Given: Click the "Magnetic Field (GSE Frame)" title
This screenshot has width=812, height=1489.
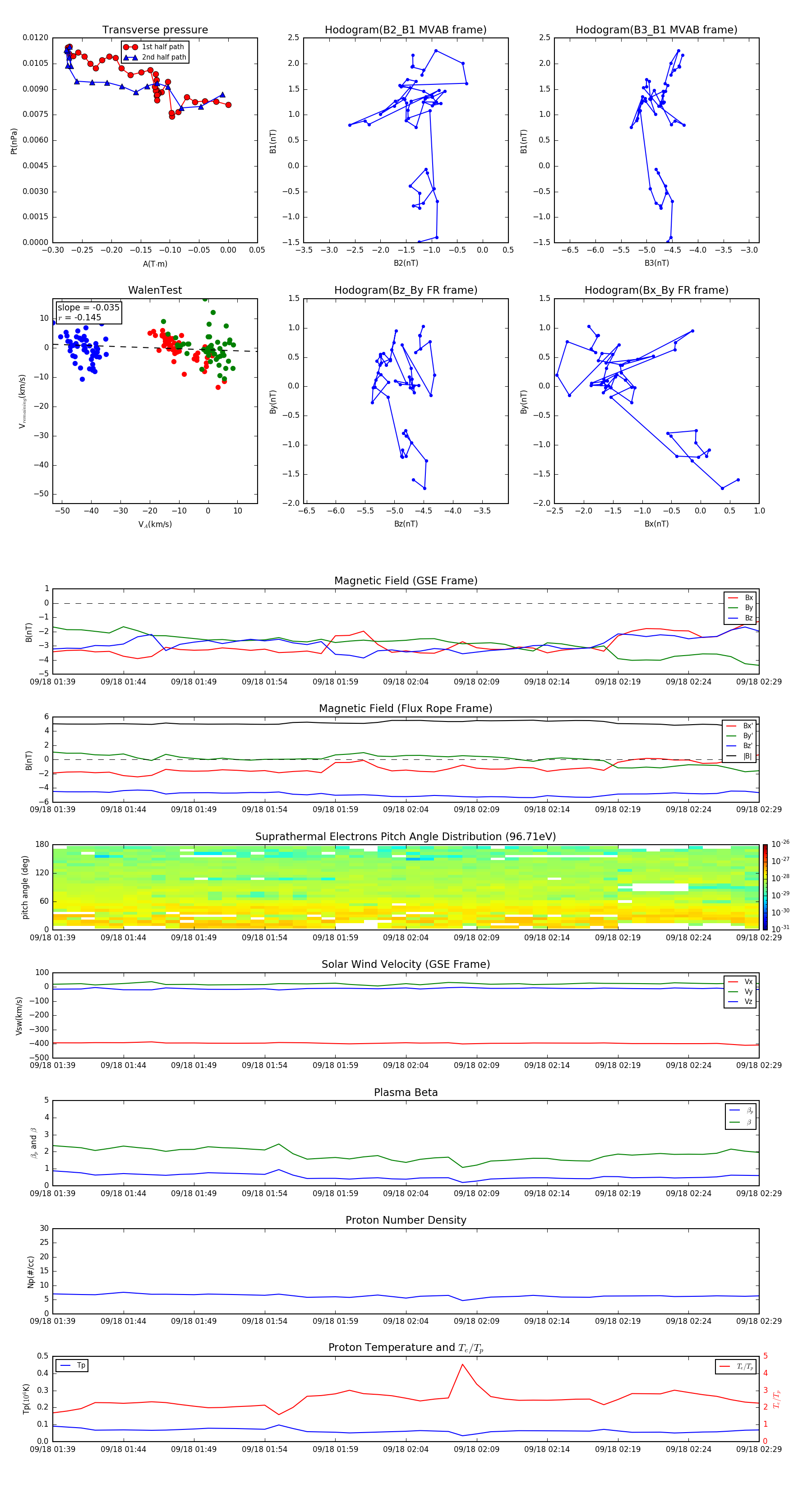Looking at the screenshot, I should click(406, 581).
